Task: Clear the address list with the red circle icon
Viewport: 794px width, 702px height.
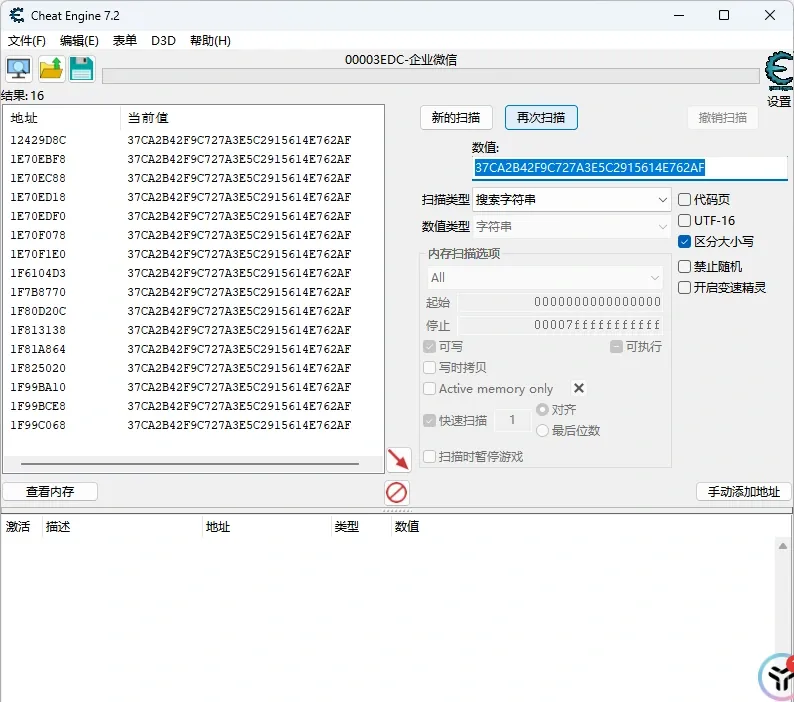Action: 396,492
